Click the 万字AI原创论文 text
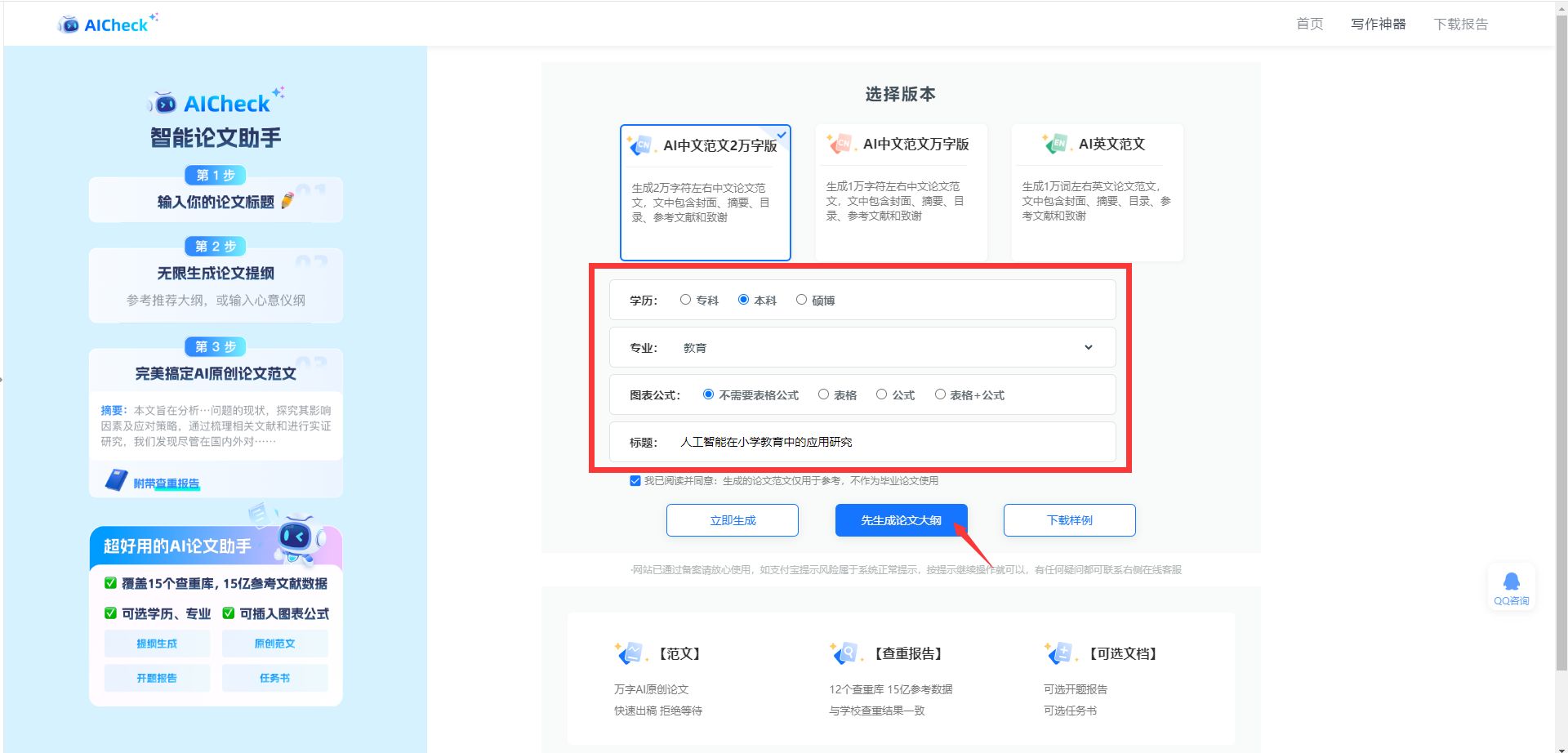This screenshot has width=1568, height=753. coord(651,689)
